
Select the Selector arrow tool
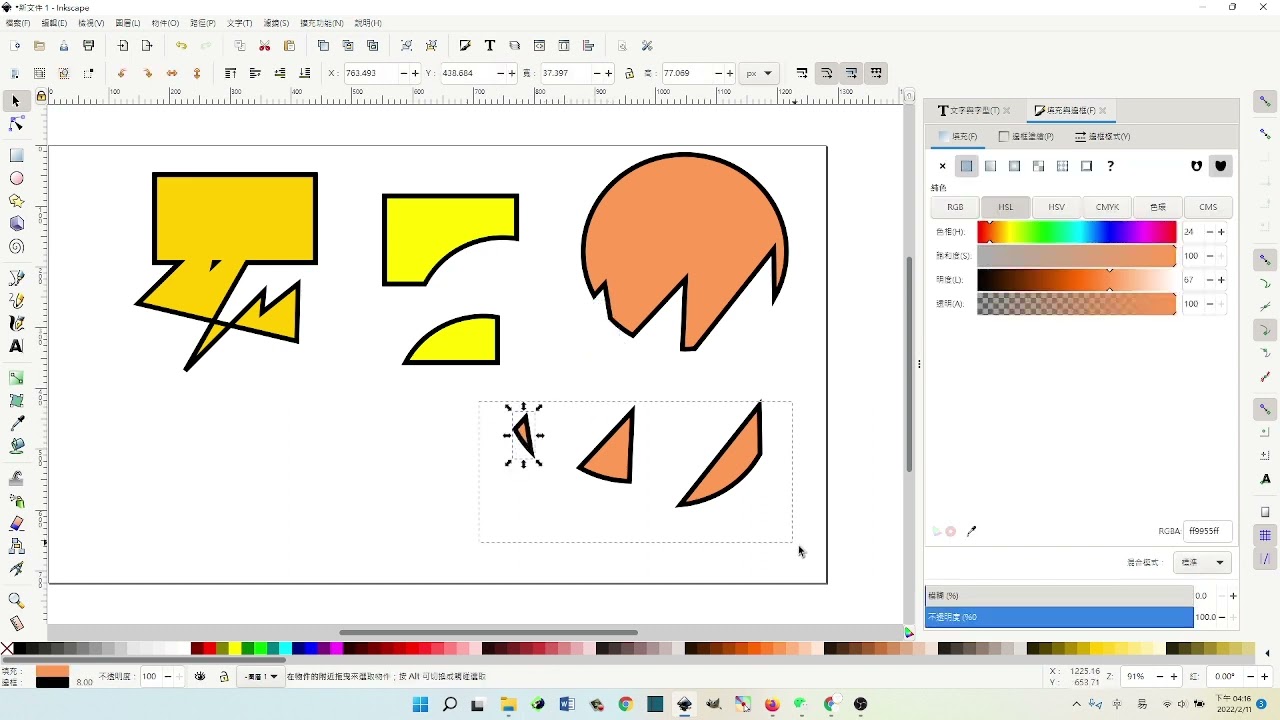(16, 101)
